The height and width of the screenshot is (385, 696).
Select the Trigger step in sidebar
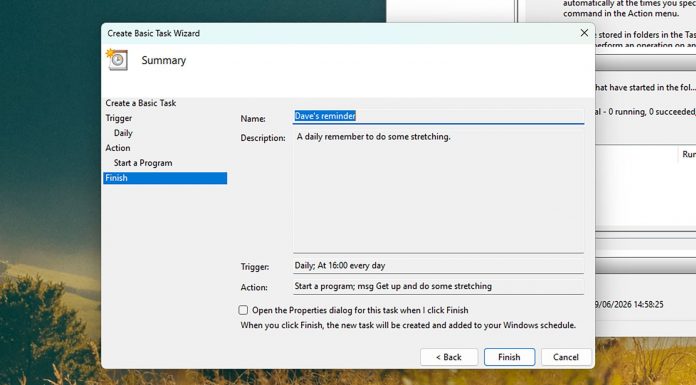119,118
